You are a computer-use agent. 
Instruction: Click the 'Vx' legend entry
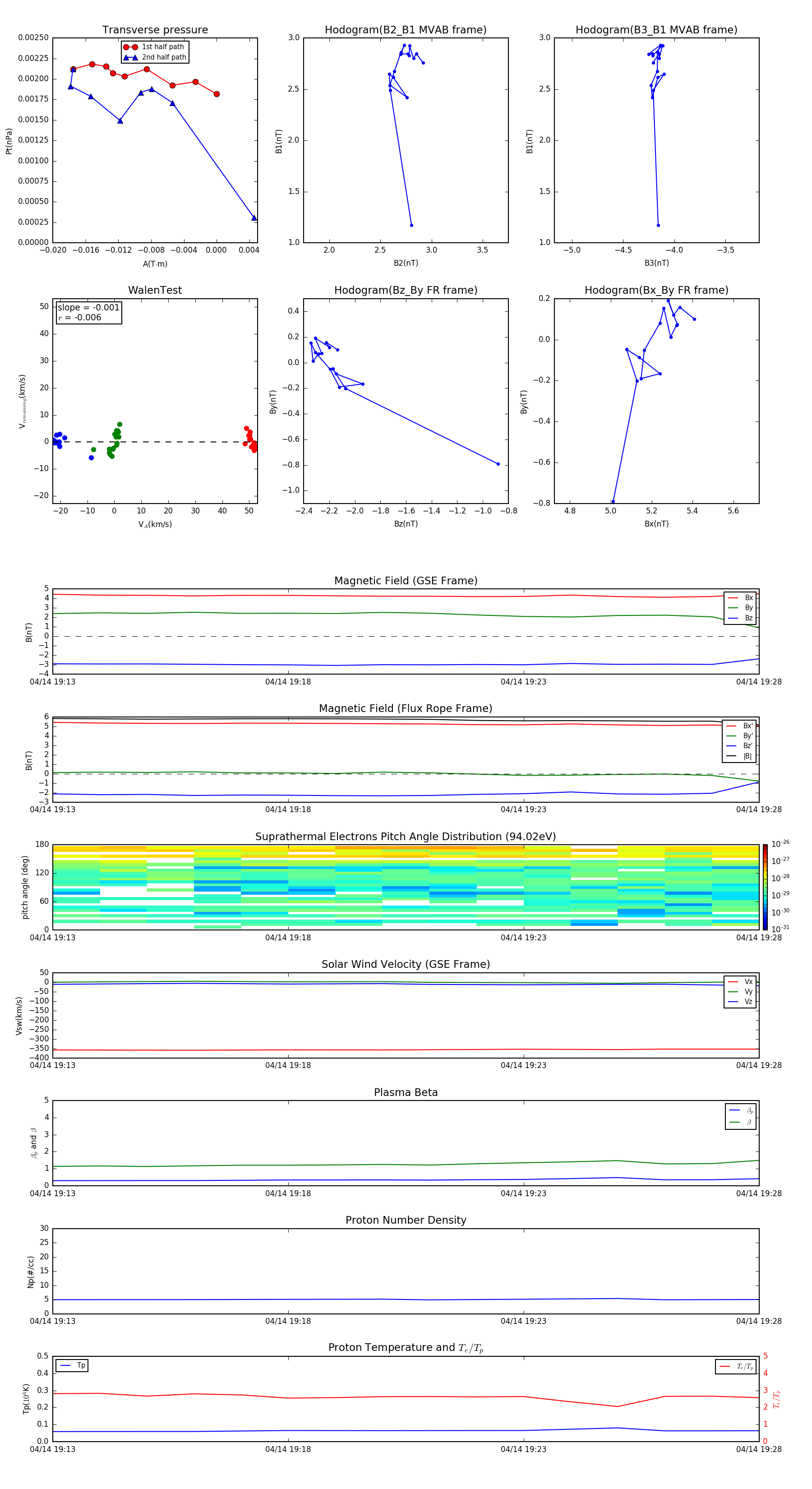(x=740, y=981)
